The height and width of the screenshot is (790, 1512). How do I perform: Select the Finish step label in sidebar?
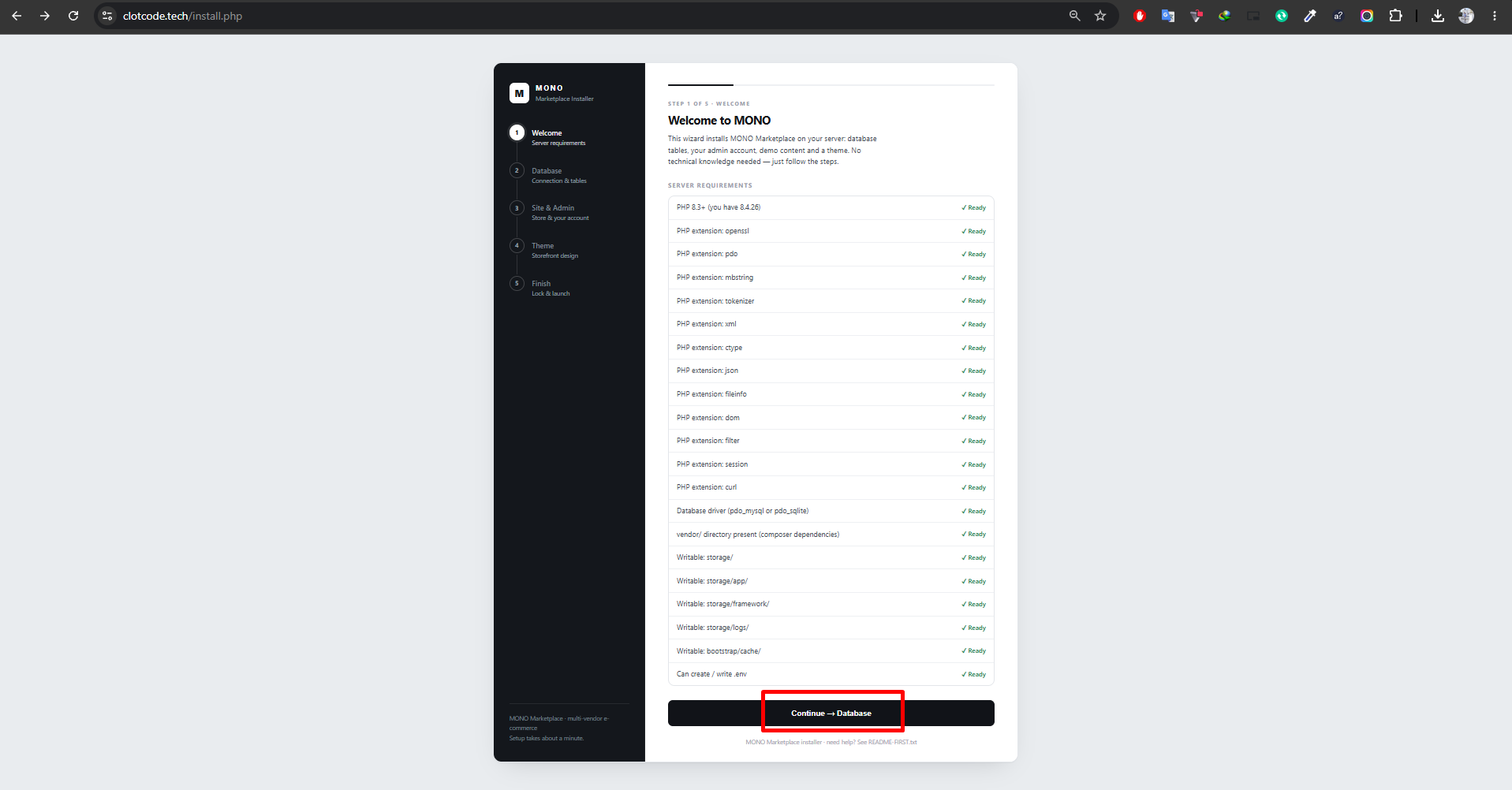(541, 284)
